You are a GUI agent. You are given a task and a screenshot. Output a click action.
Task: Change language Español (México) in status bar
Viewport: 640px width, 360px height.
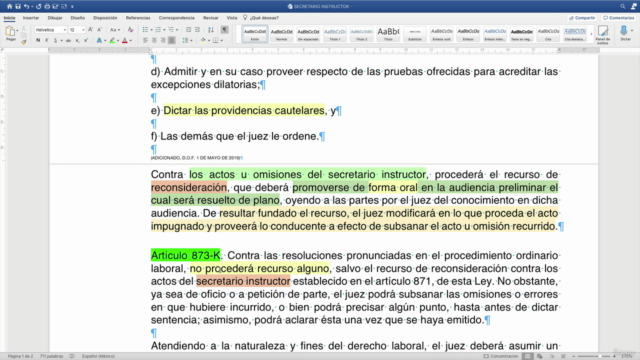[x=98, y=356]
